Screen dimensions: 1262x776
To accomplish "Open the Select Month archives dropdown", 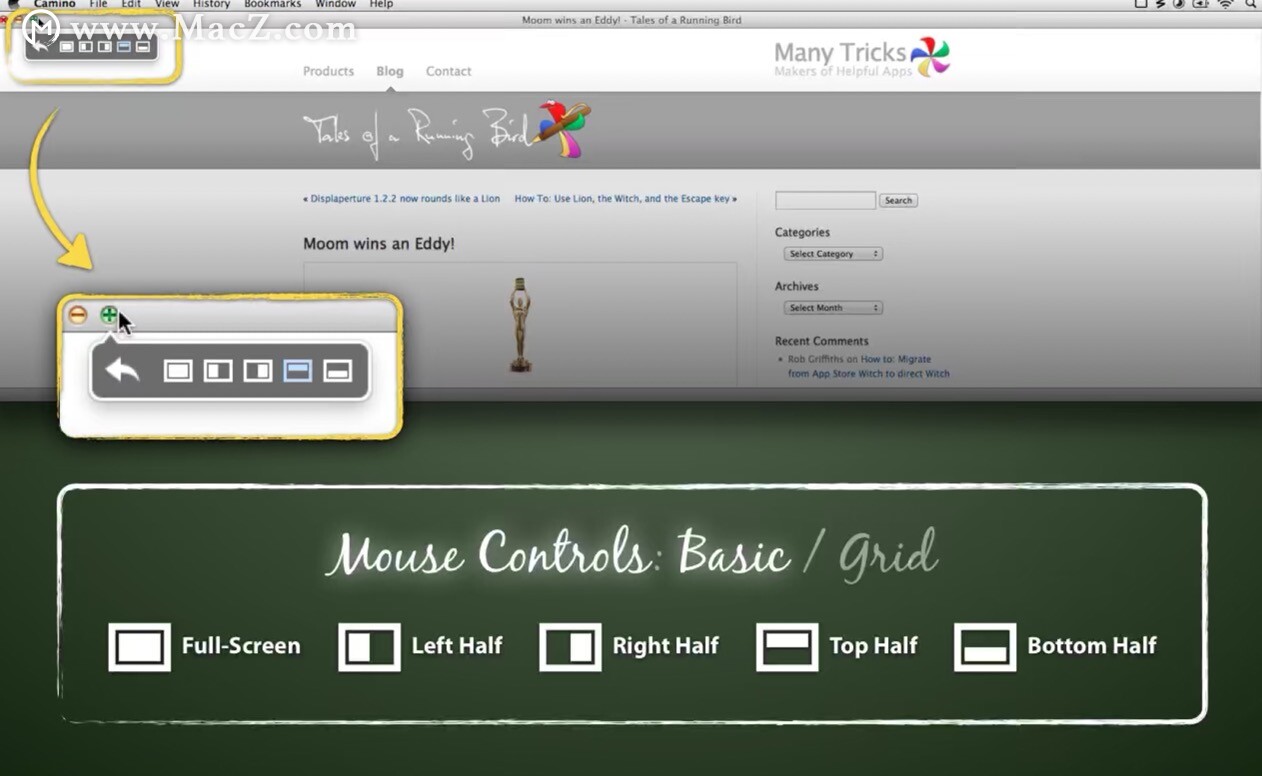I will click(832, 308).
